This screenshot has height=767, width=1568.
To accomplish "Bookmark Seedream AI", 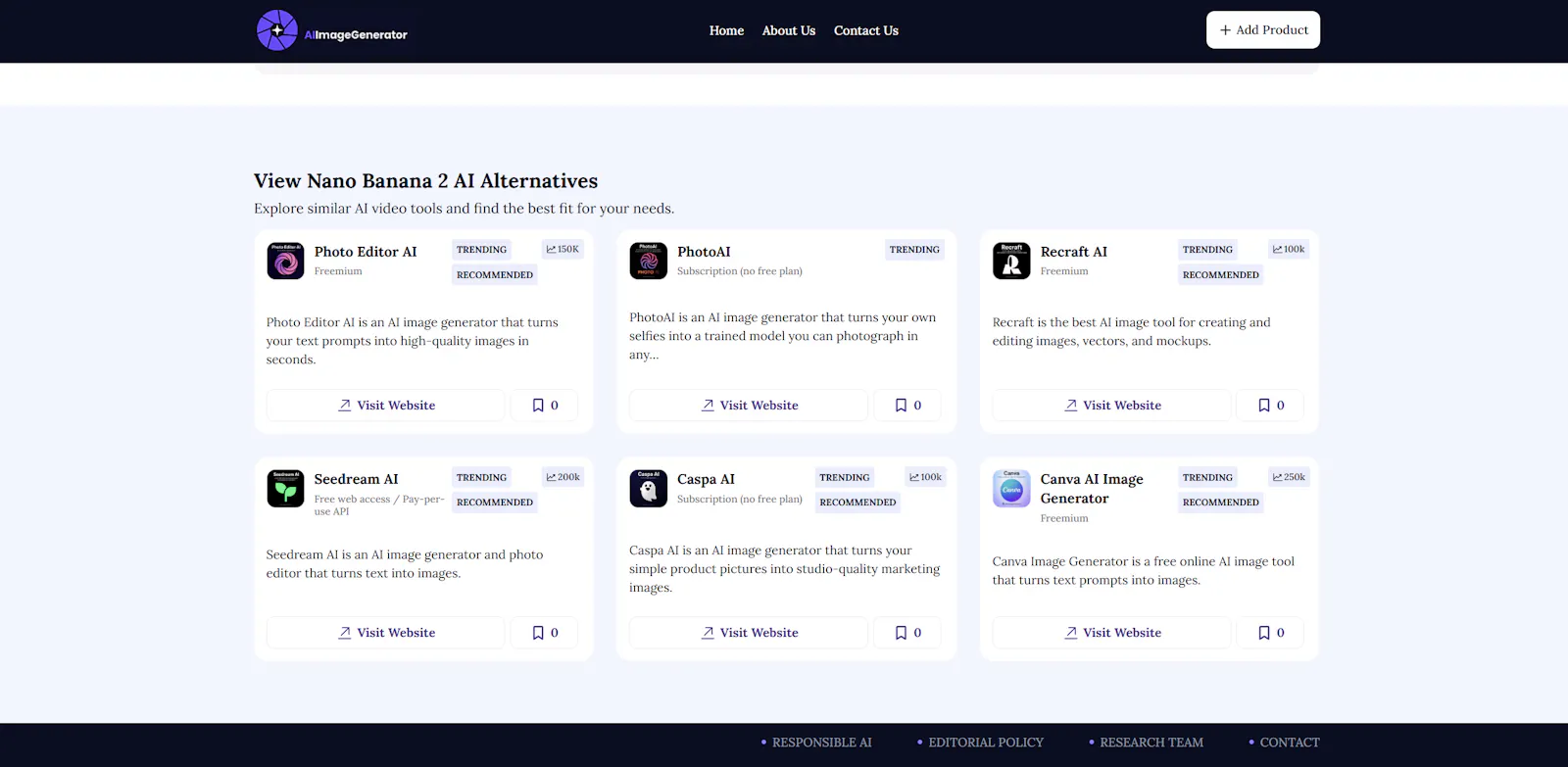I will [545, 633].
